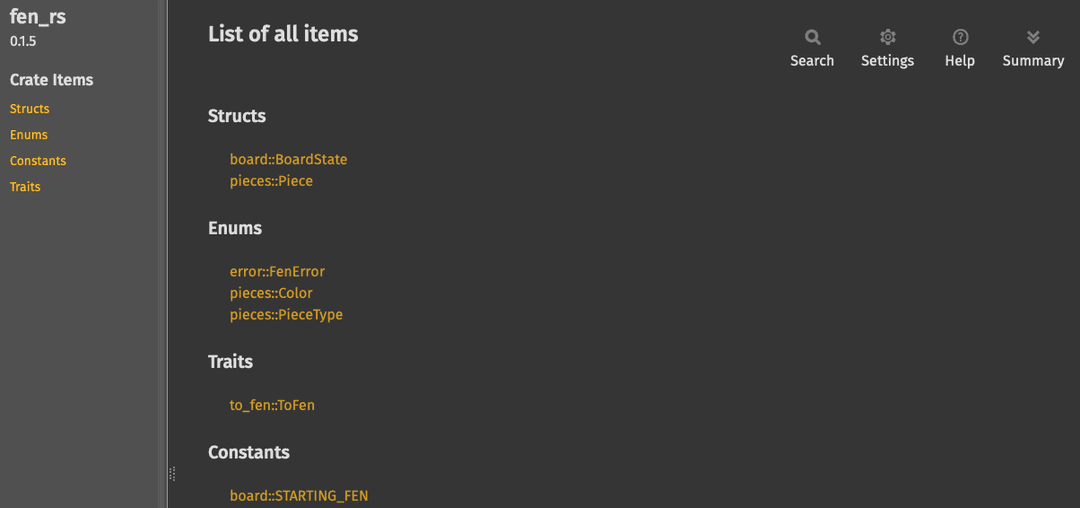Jump to Structs in sidebar
1080x508 pixels.
coord(30,109)
